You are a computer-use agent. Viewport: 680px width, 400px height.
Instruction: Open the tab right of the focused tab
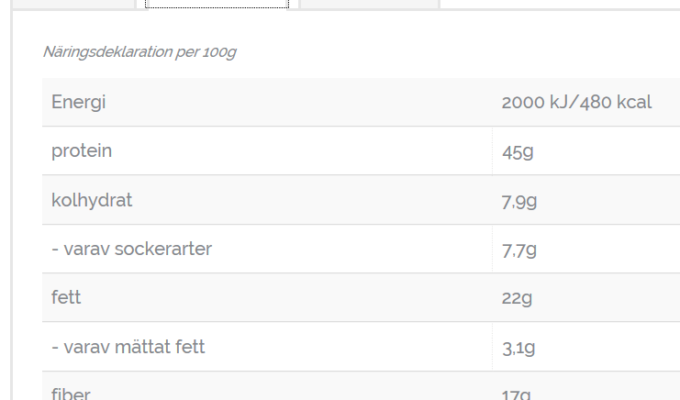point(369,4)
